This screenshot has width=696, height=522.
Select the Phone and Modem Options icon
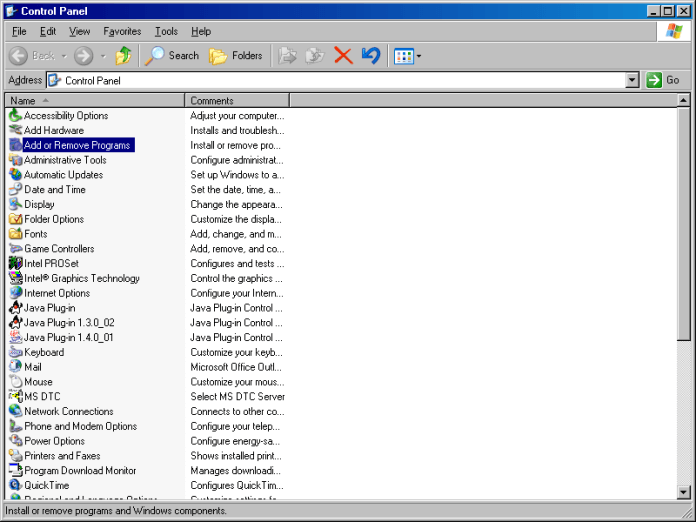coord(16,426)
